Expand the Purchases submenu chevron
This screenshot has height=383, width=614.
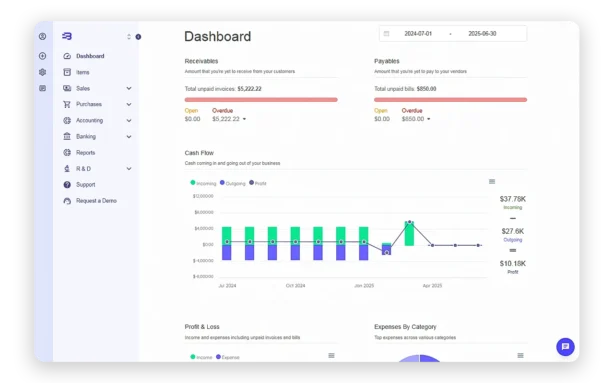(x=129, y=105)
